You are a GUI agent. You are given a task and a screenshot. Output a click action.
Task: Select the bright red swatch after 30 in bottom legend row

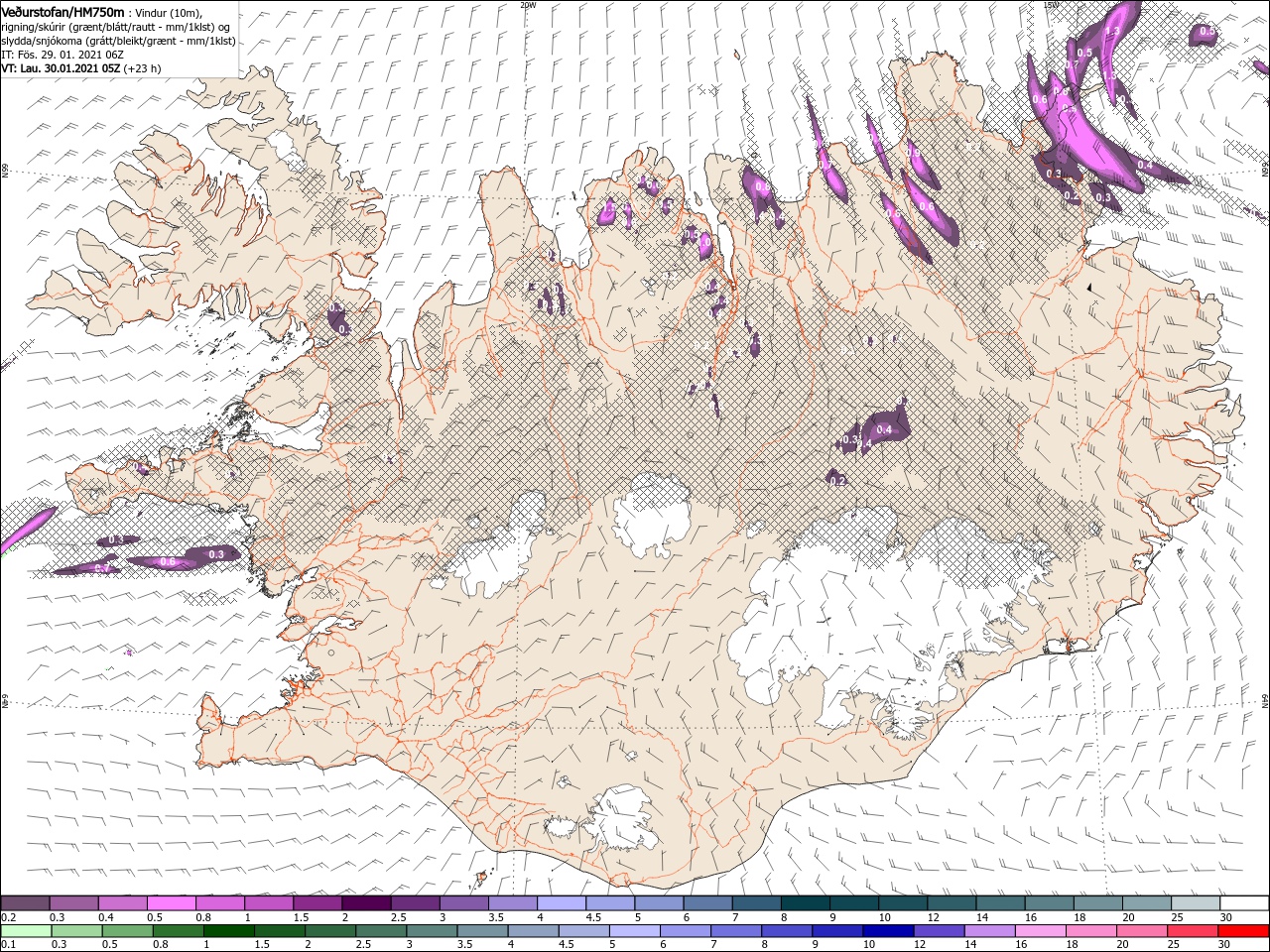(x=1244, y=931)
